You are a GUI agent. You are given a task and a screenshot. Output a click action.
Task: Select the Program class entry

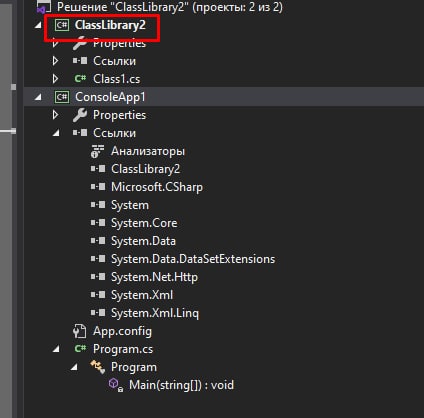point(134,367)
